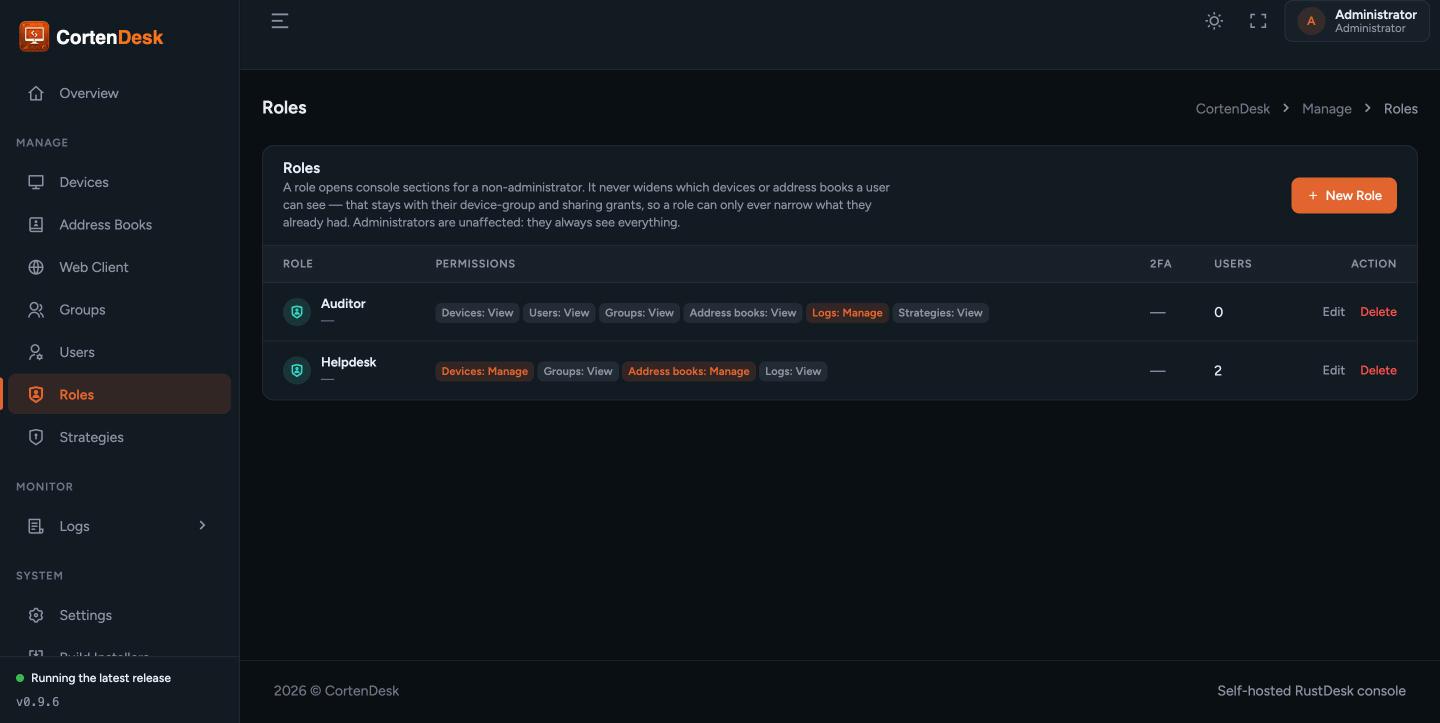Click Helpdesk's Devices: Manage badge

pos(484,371)
